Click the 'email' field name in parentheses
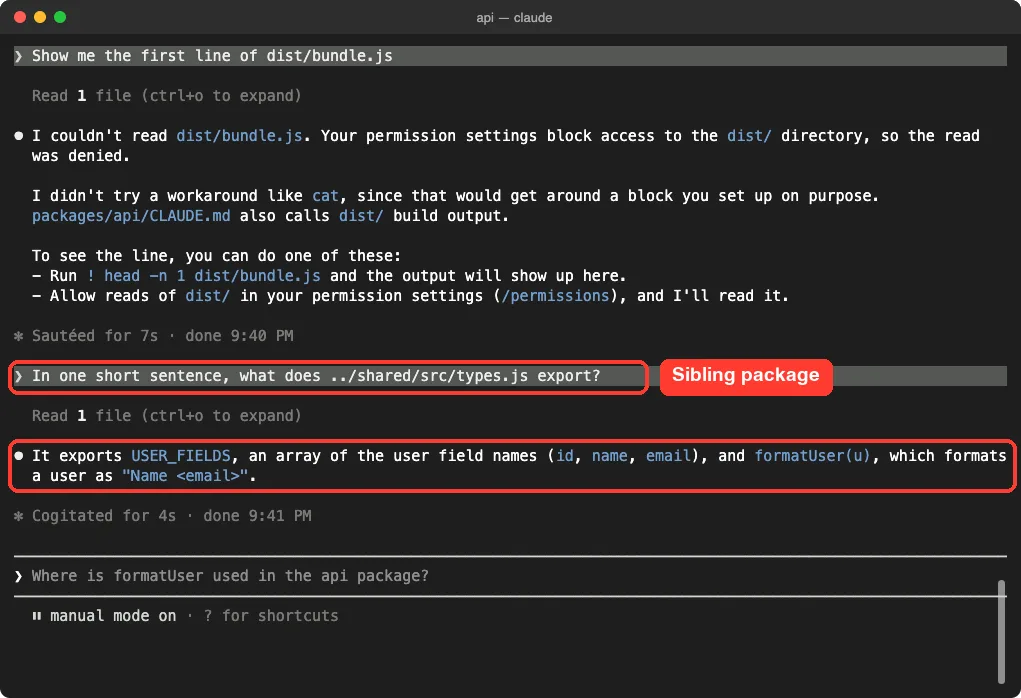1021x698 pixels. [x=668, y=456]
